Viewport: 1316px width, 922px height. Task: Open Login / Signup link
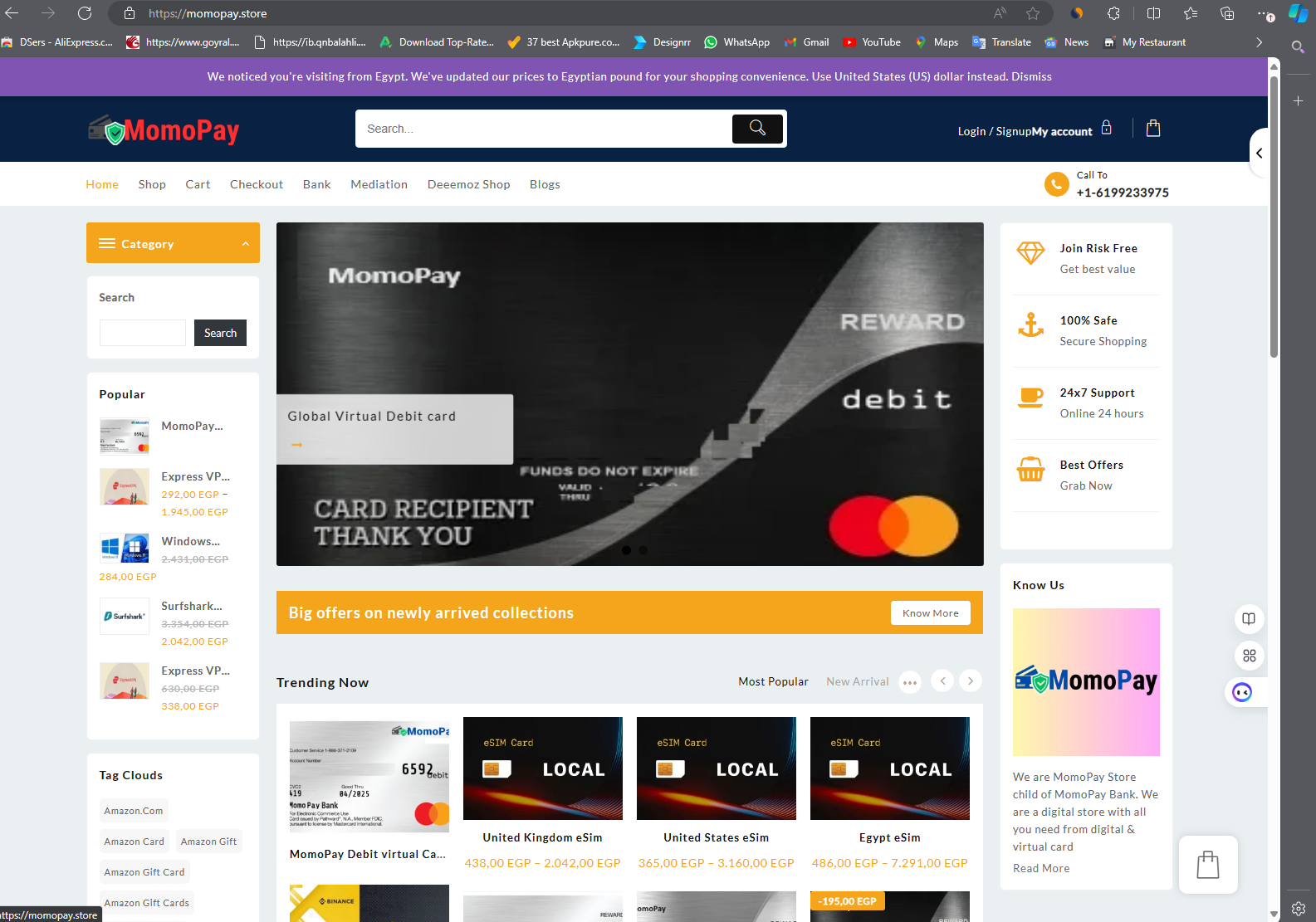tap(993, 131)
